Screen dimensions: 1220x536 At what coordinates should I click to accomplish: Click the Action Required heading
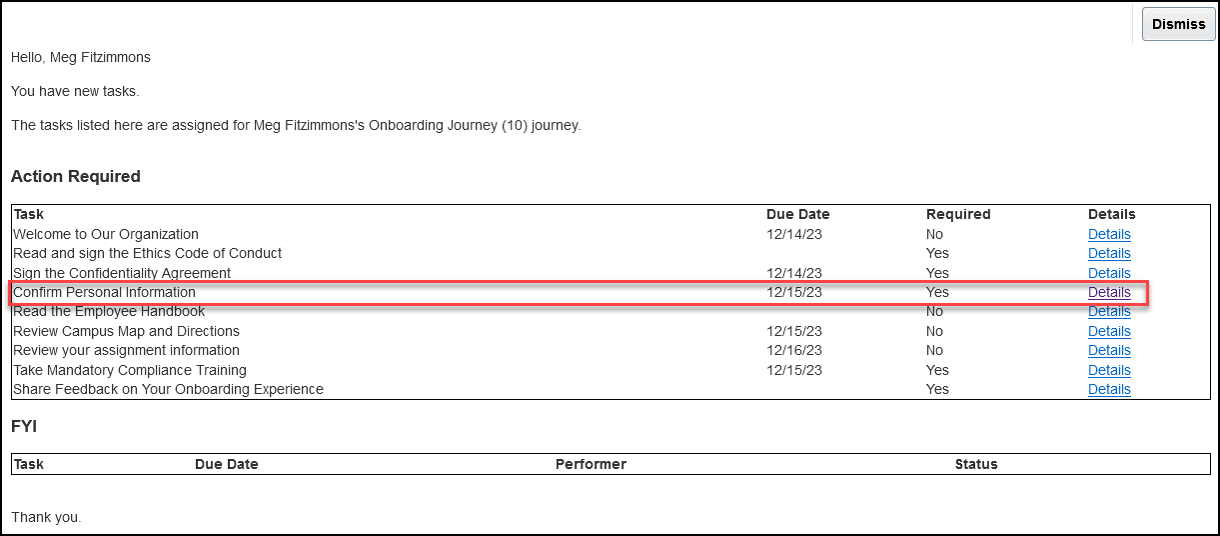tap(76, 176)
